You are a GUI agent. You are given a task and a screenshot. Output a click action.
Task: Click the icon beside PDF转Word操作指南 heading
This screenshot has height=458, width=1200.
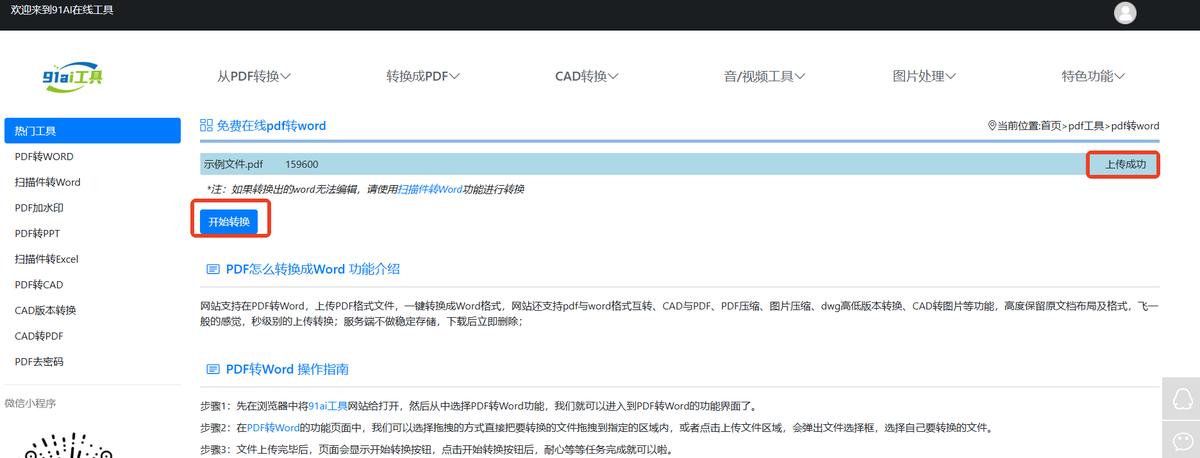click(x=212, y=370)
